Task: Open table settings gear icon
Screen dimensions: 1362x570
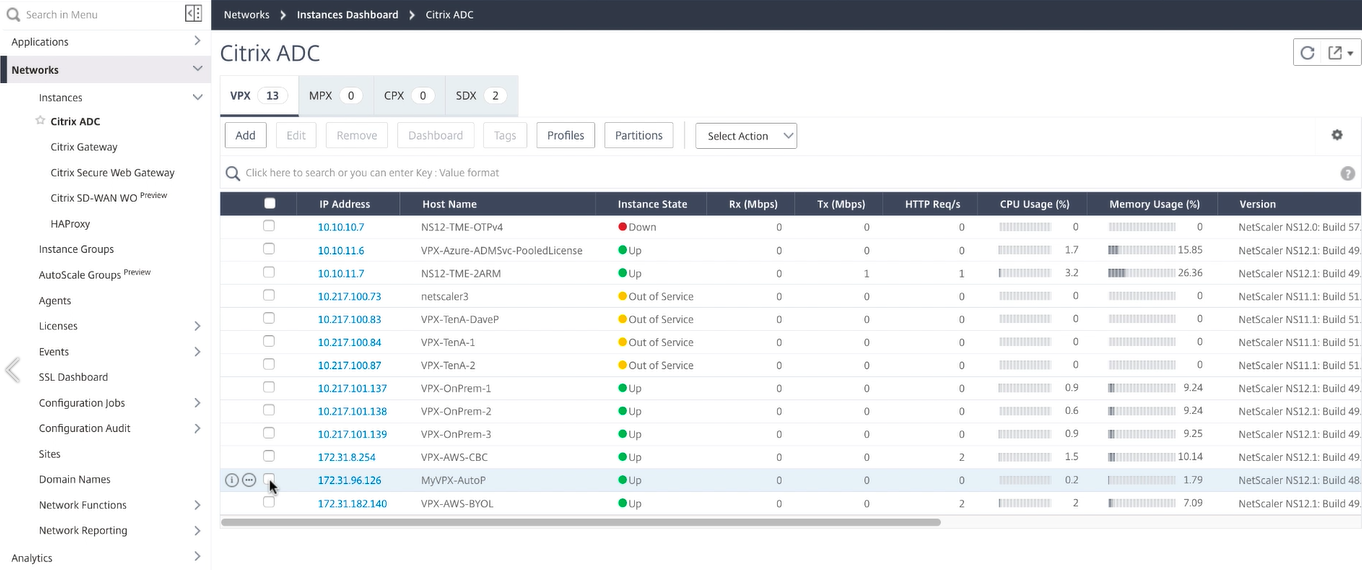Action: 1337,135
